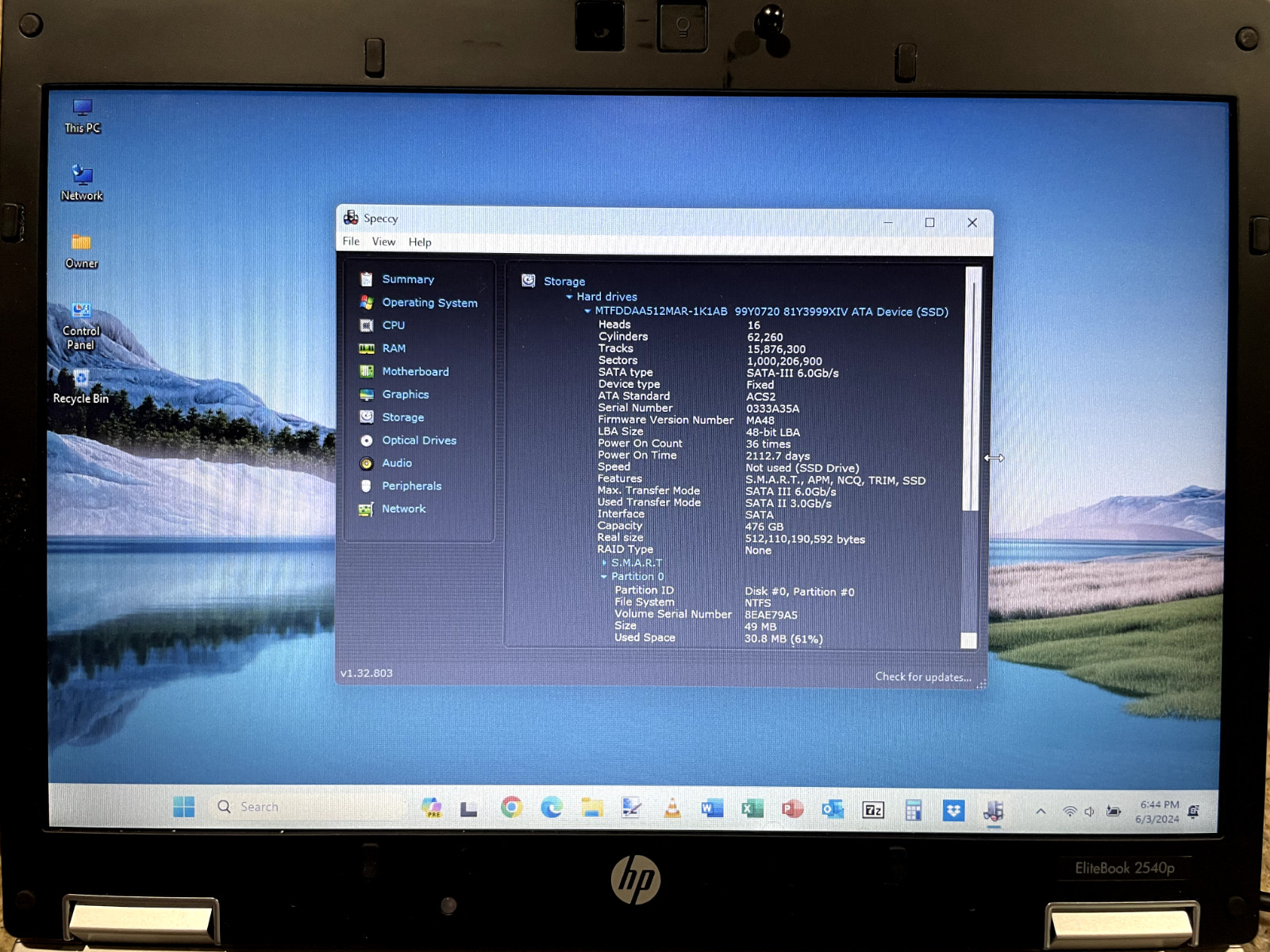Click the 'Power On Time' row label
This screenshot has height=952, width=1270.
pyautogui.click(x=637, y=455)
